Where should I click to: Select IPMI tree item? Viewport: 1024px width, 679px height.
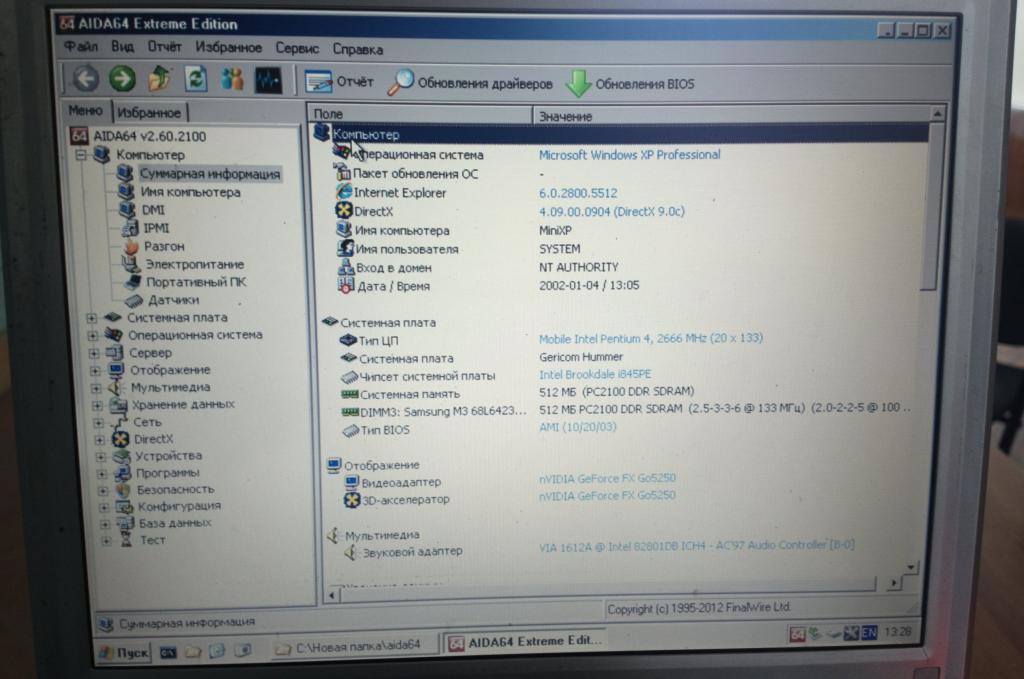click(156, 228)
